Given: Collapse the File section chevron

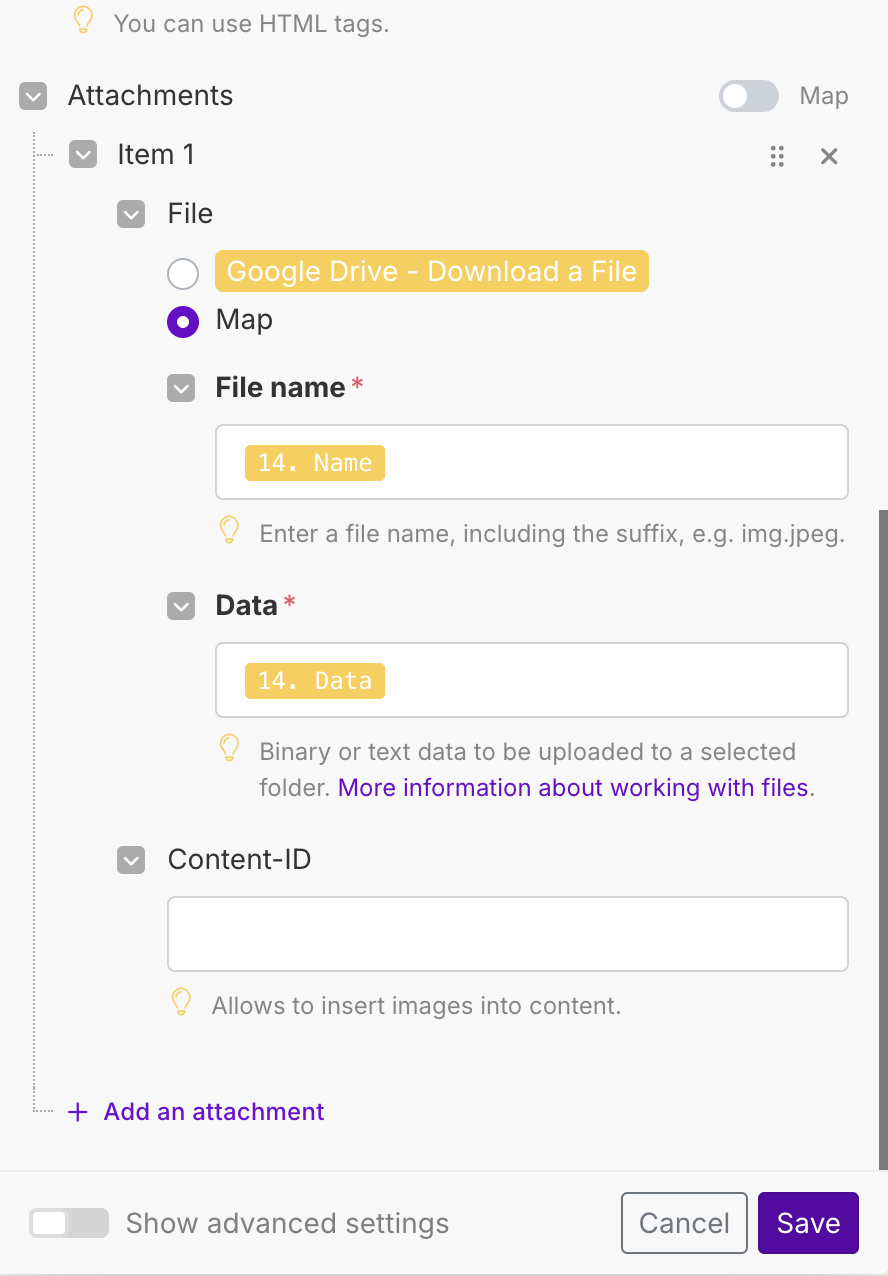Looking at the screenshot, I should point(131,214).
